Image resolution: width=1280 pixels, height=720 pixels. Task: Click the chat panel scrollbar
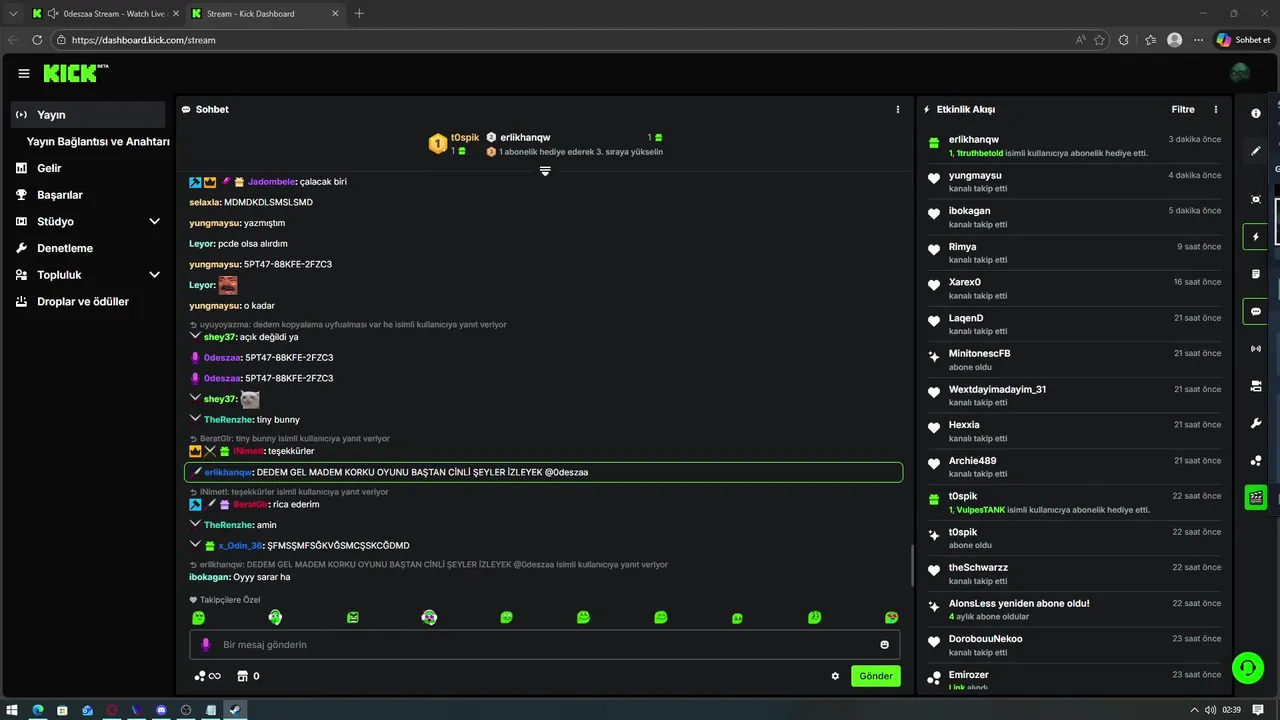pyautogui.click(x=911, y=565)
